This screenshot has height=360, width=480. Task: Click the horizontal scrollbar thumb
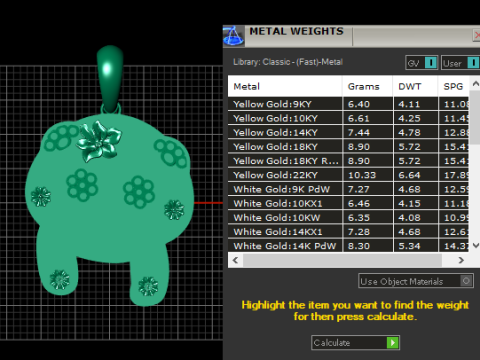tap(342, 260)
